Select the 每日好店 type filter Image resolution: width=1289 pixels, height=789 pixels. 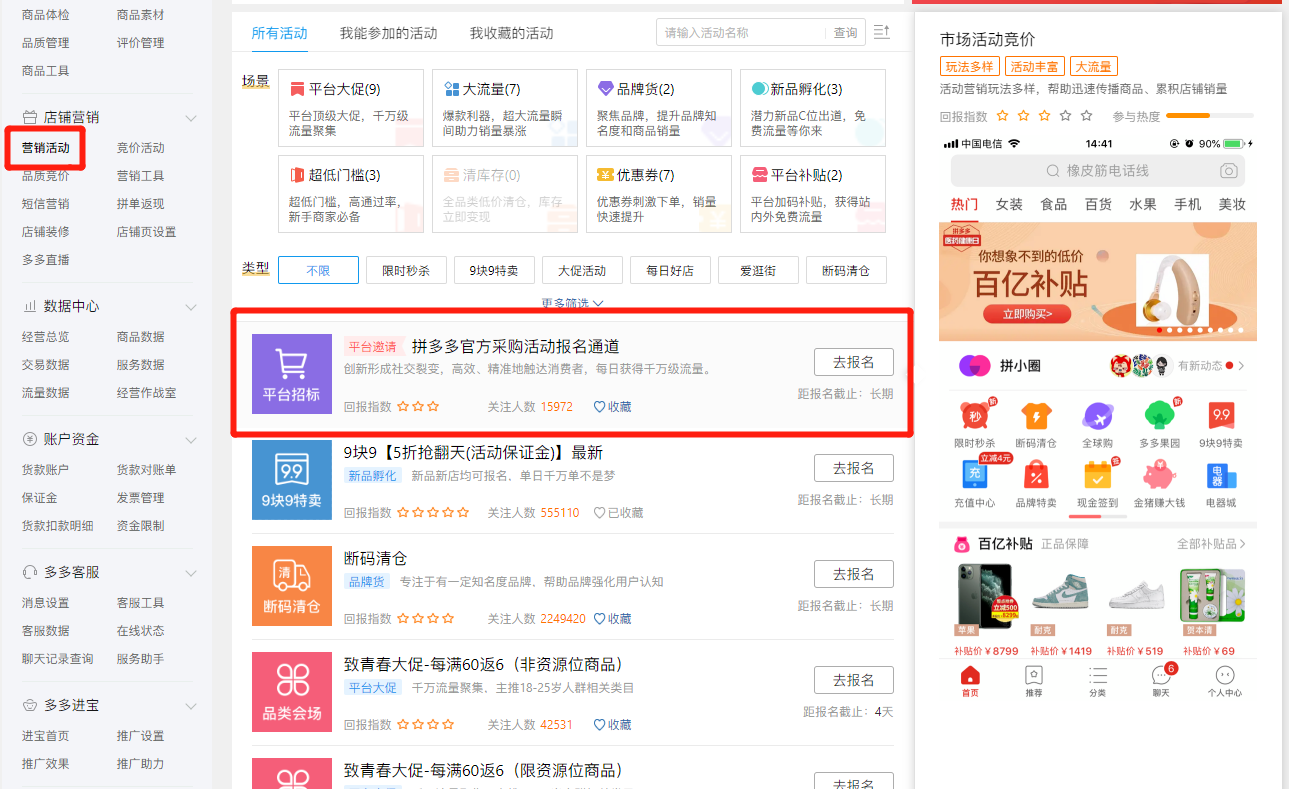[670, 270]
